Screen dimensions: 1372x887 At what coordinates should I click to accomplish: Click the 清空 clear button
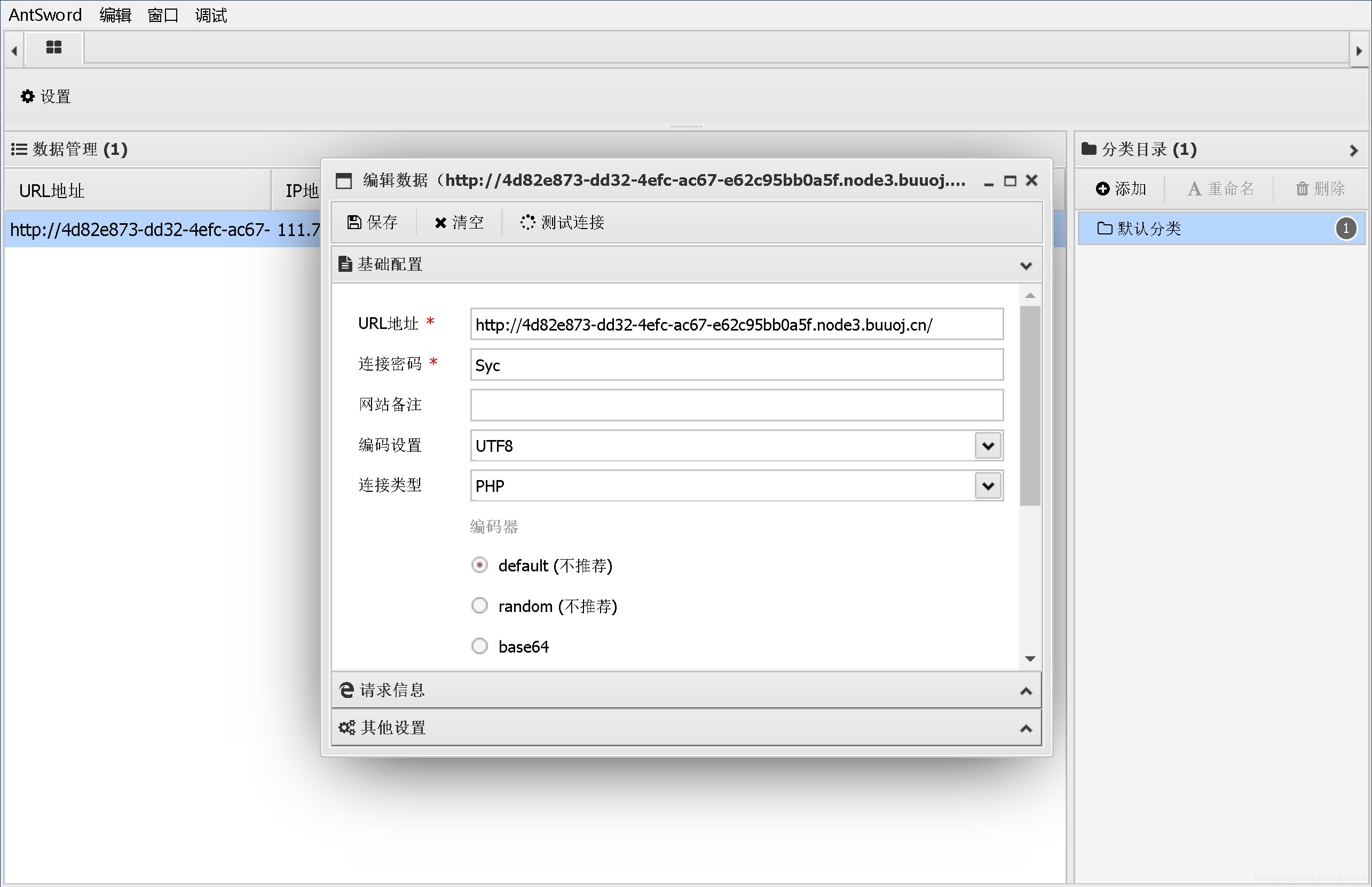[459, 222]
